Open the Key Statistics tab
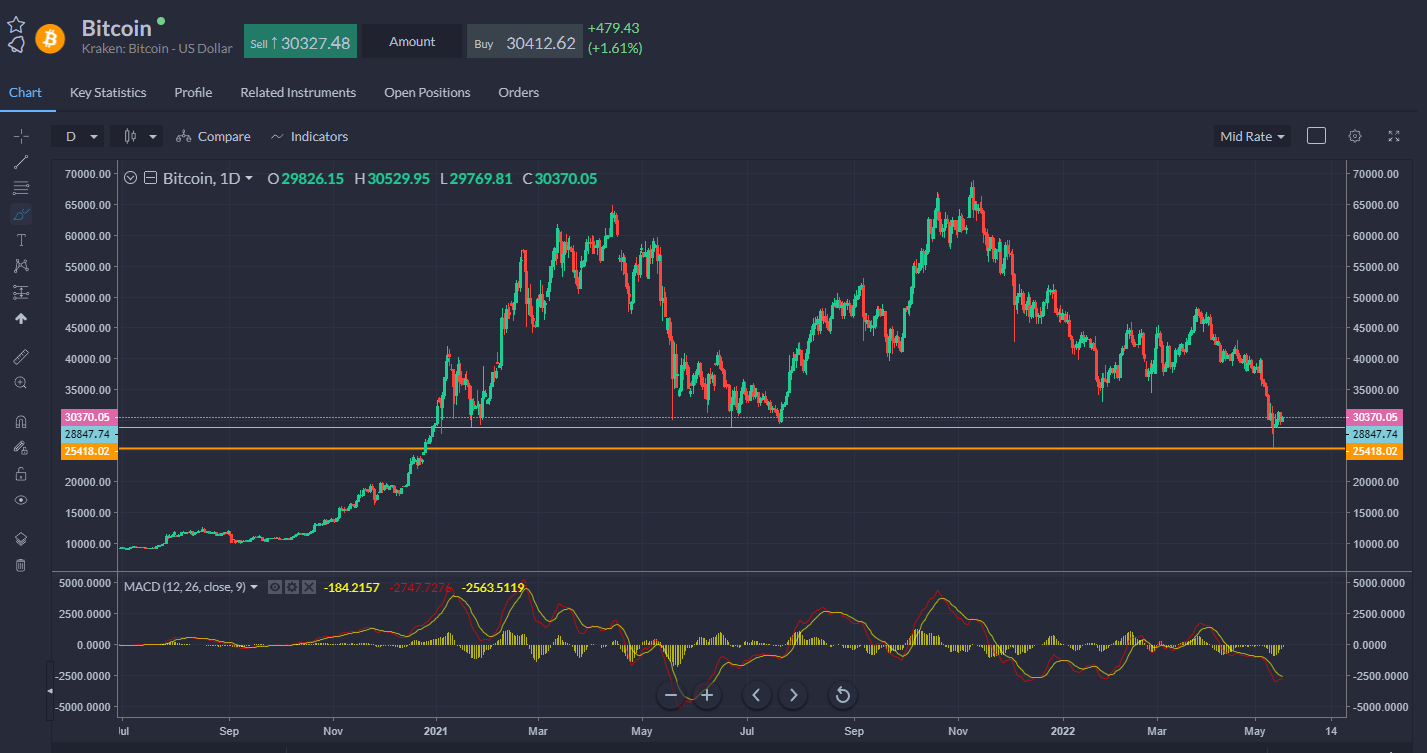Screen dimensions: 1427x753 point(108,92)
